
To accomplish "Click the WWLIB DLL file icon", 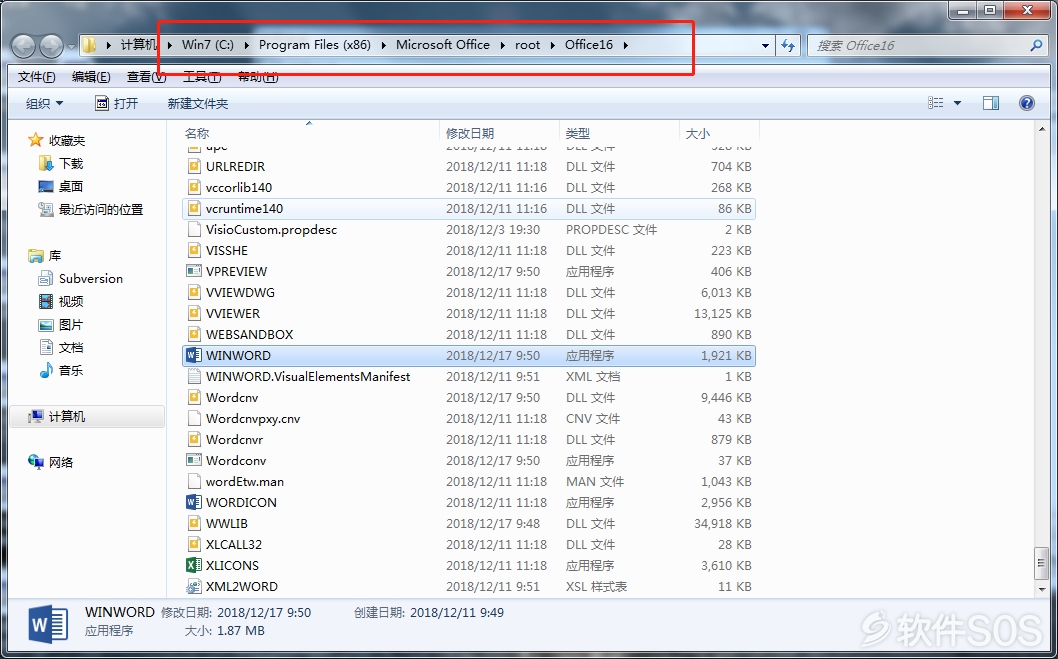I will click(194, 523).
